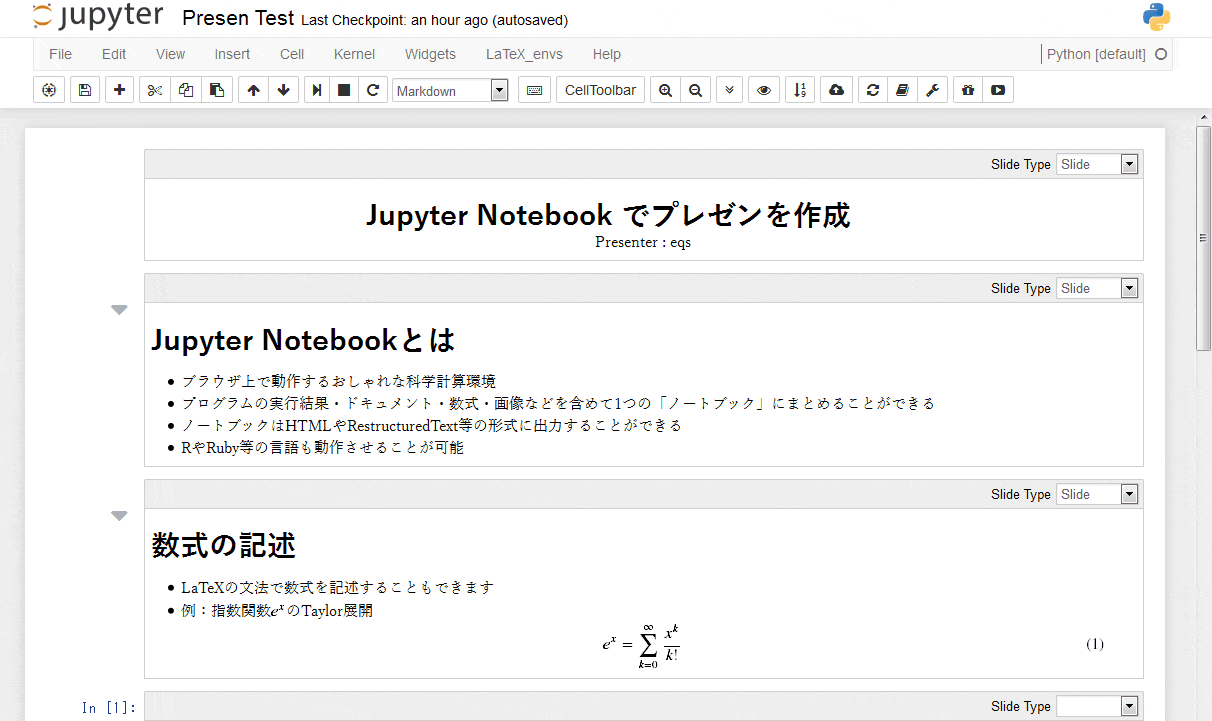Click the 数式の記述 heading
This screenshot has width=1212, height=721.
[223, 545]
